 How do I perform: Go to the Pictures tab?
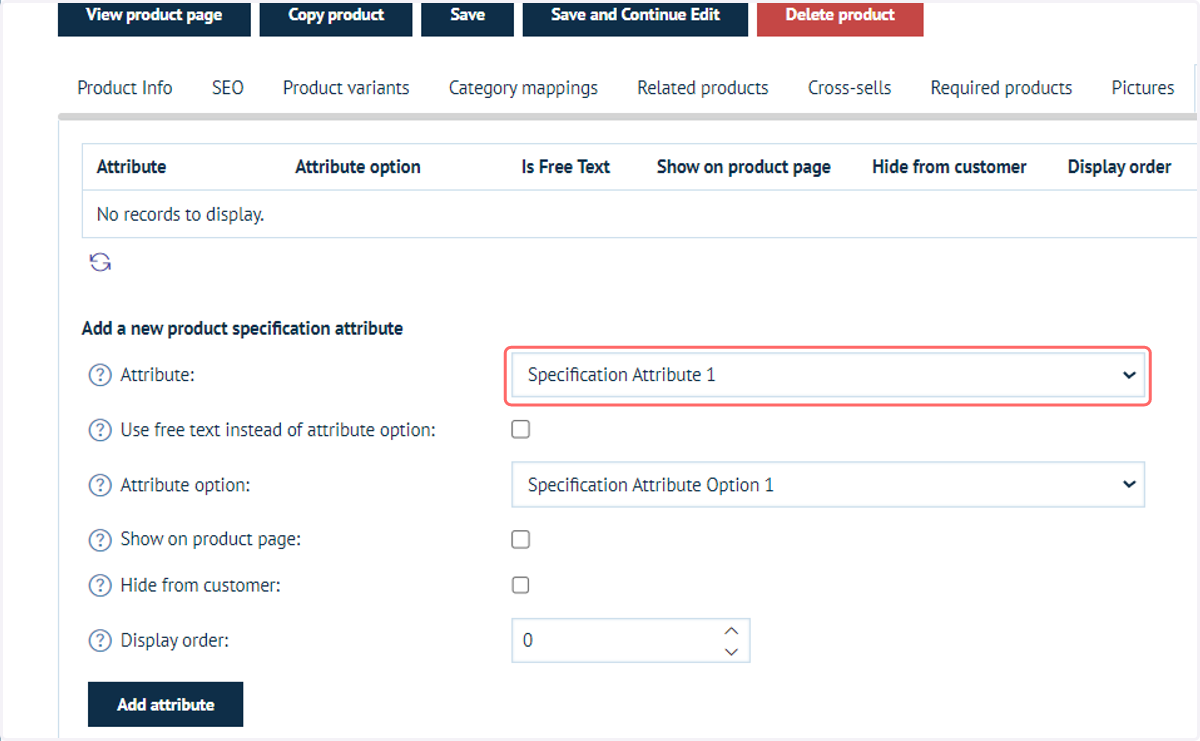tap(1143, 88)
